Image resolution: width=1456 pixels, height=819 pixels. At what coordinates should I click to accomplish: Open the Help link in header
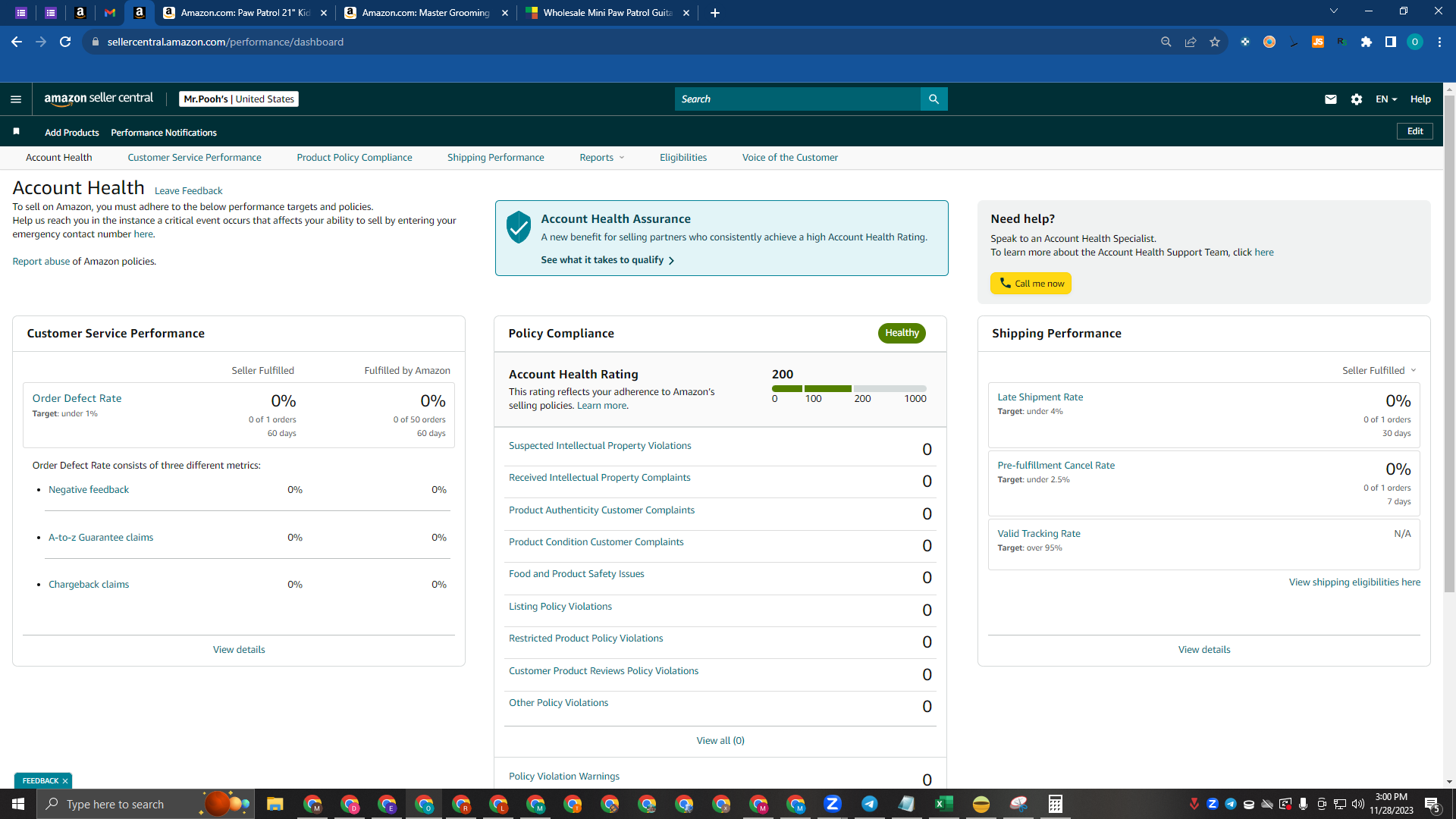(x=1420, y=99)
